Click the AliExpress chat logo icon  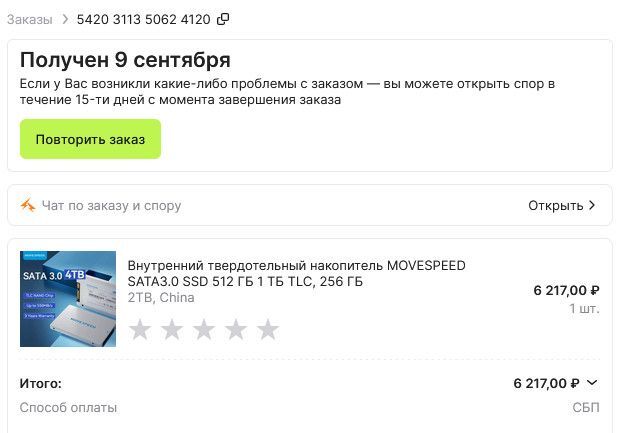click(28, 205)
